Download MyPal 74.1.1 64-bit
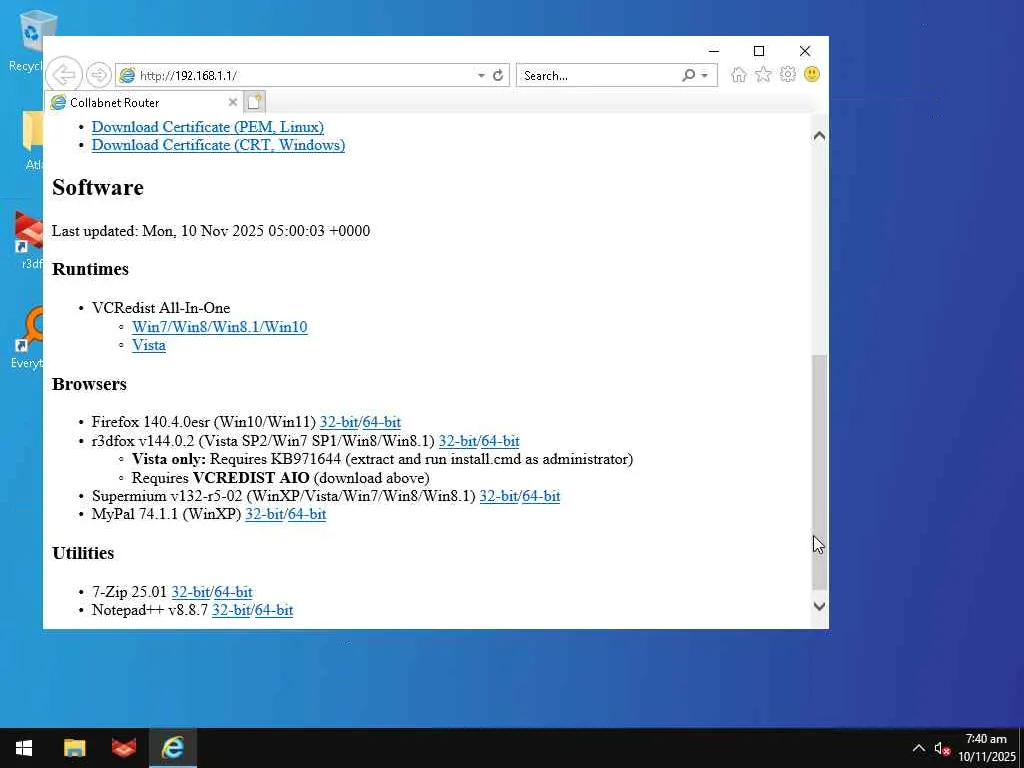This screenshot has height=768, width=1024. (307, 514)
